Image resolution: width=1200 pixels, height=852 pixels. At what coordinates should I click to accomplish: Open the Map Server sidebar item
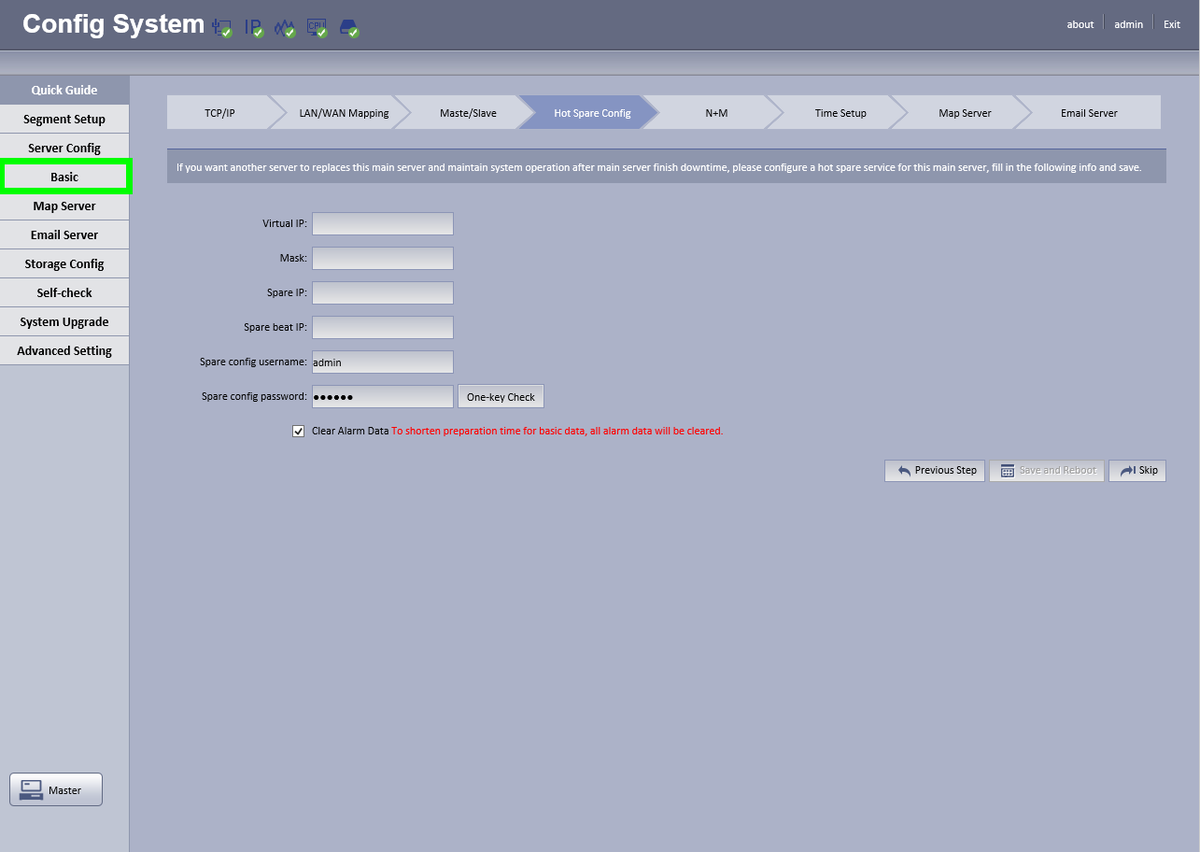point(64,206)
